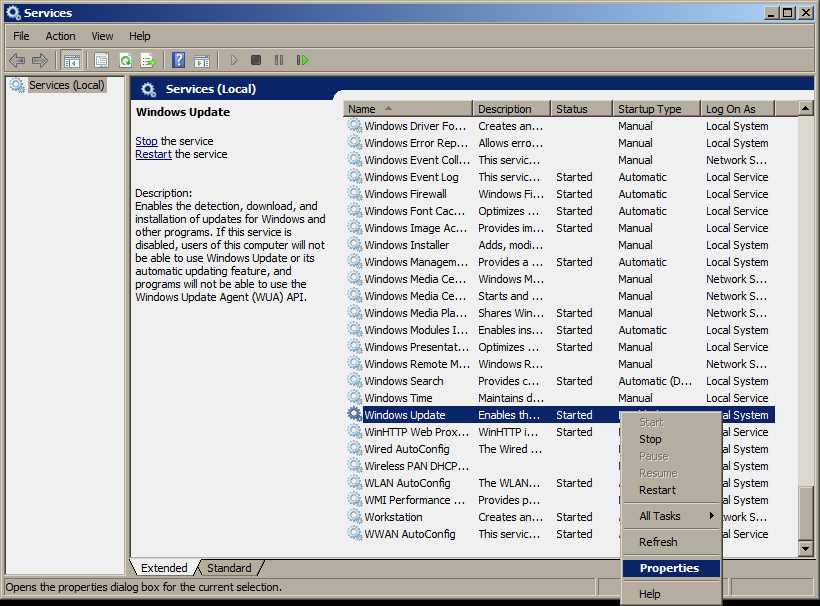Open the File menu
The height and width of the screenshot is (606, 820).
[x=21, y=36]
